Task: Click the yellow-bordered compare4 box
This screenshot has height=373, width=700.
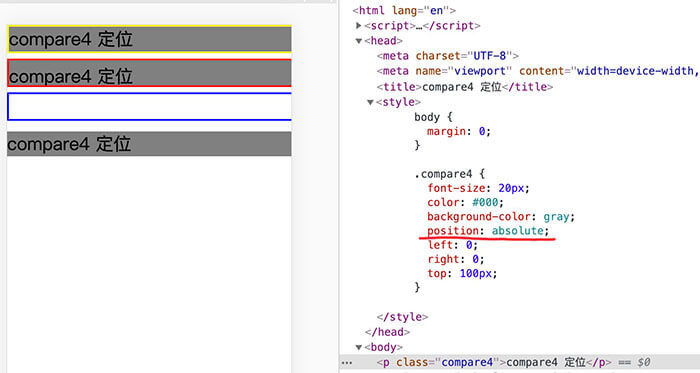Action: [x=150, y=39]
